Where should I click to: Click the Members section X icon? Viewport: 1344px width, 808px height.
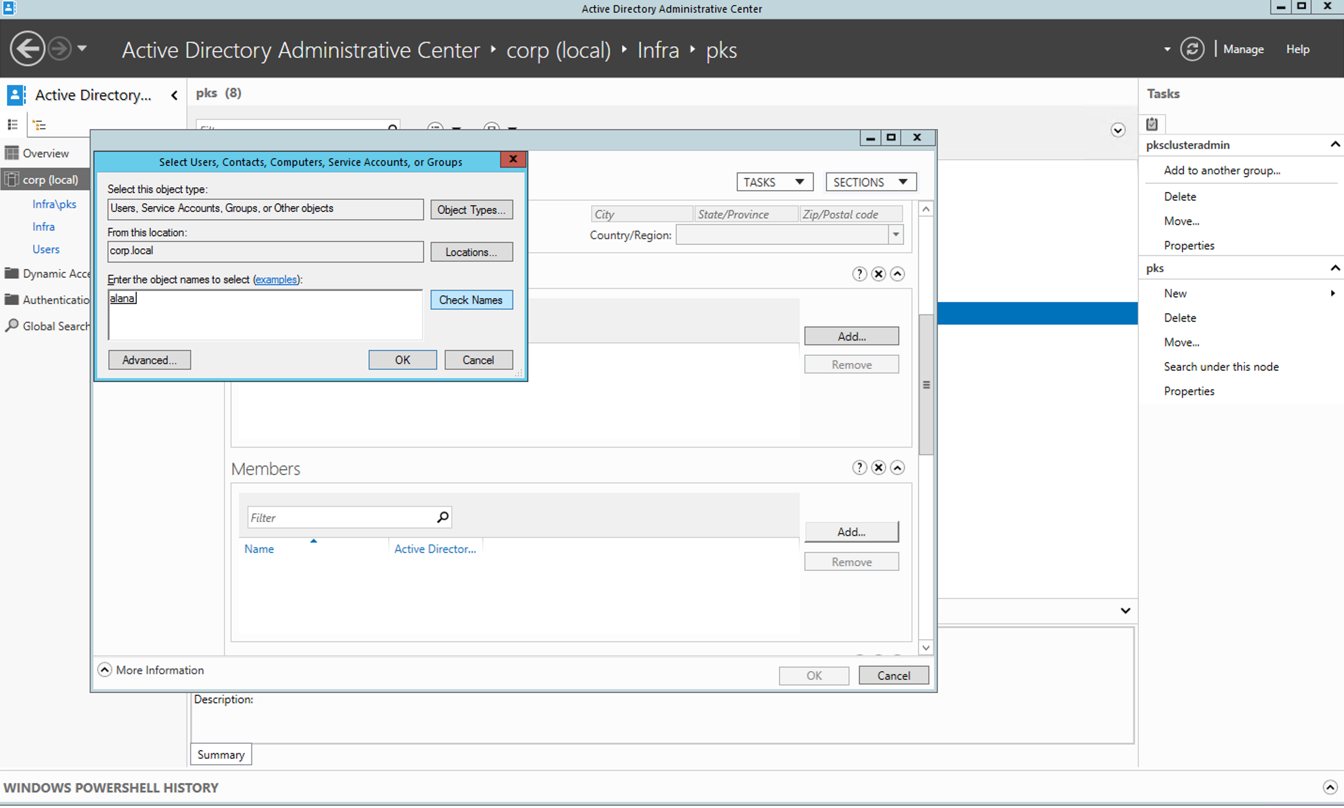878,468
